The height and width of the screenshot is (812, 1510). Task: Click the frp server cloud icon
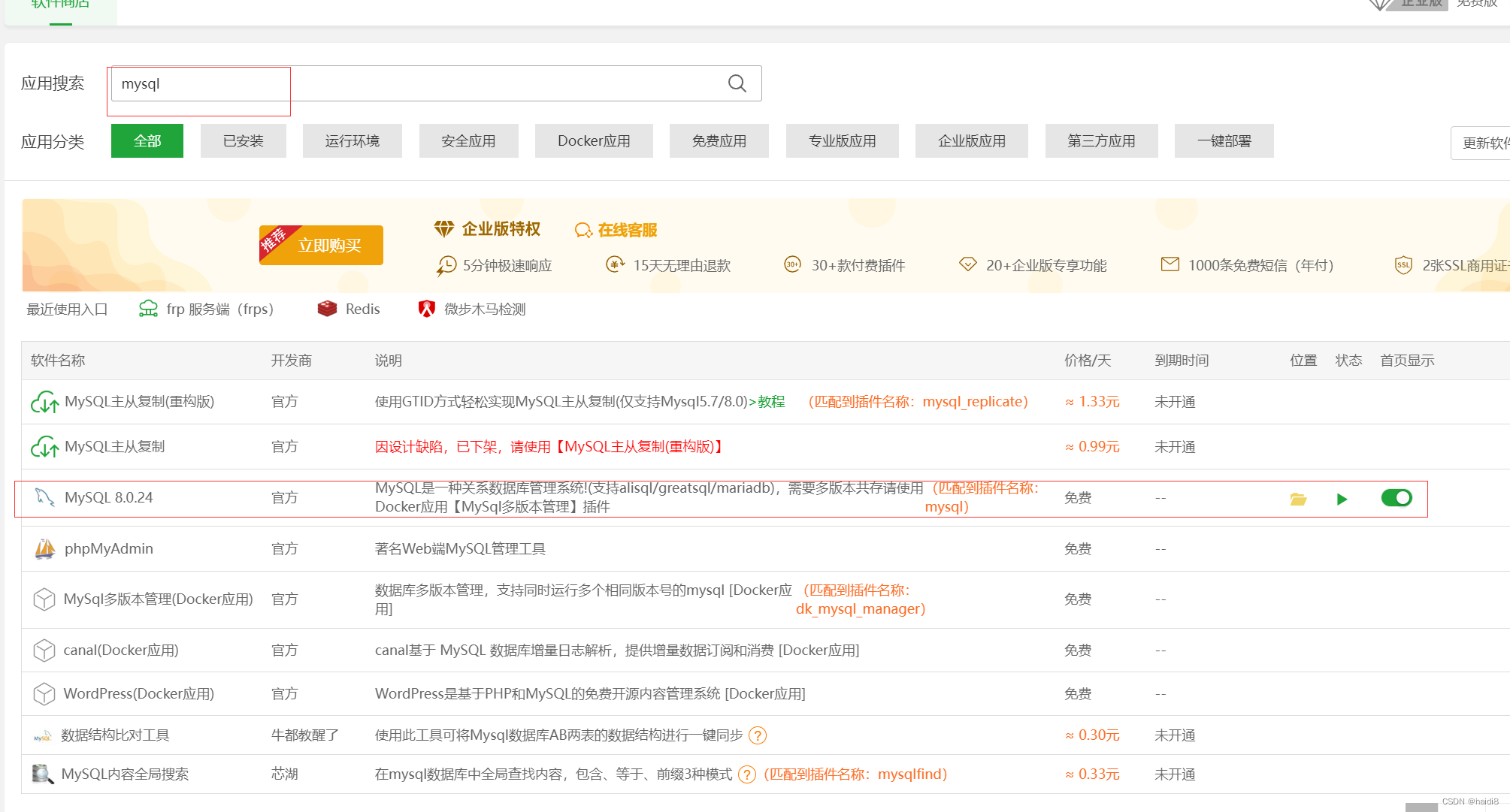(148, 309)
